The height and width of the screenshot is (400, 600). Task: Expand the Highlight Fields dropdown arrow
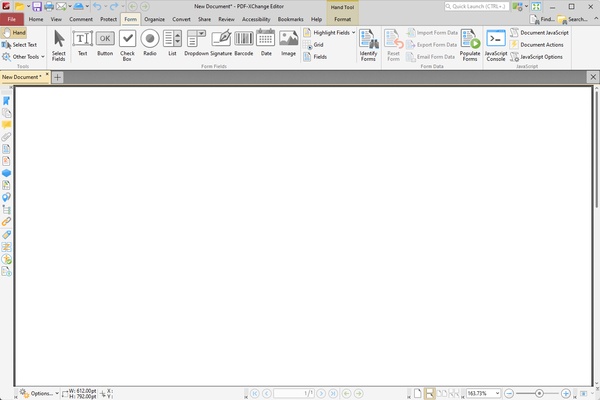tap(353, 33)
